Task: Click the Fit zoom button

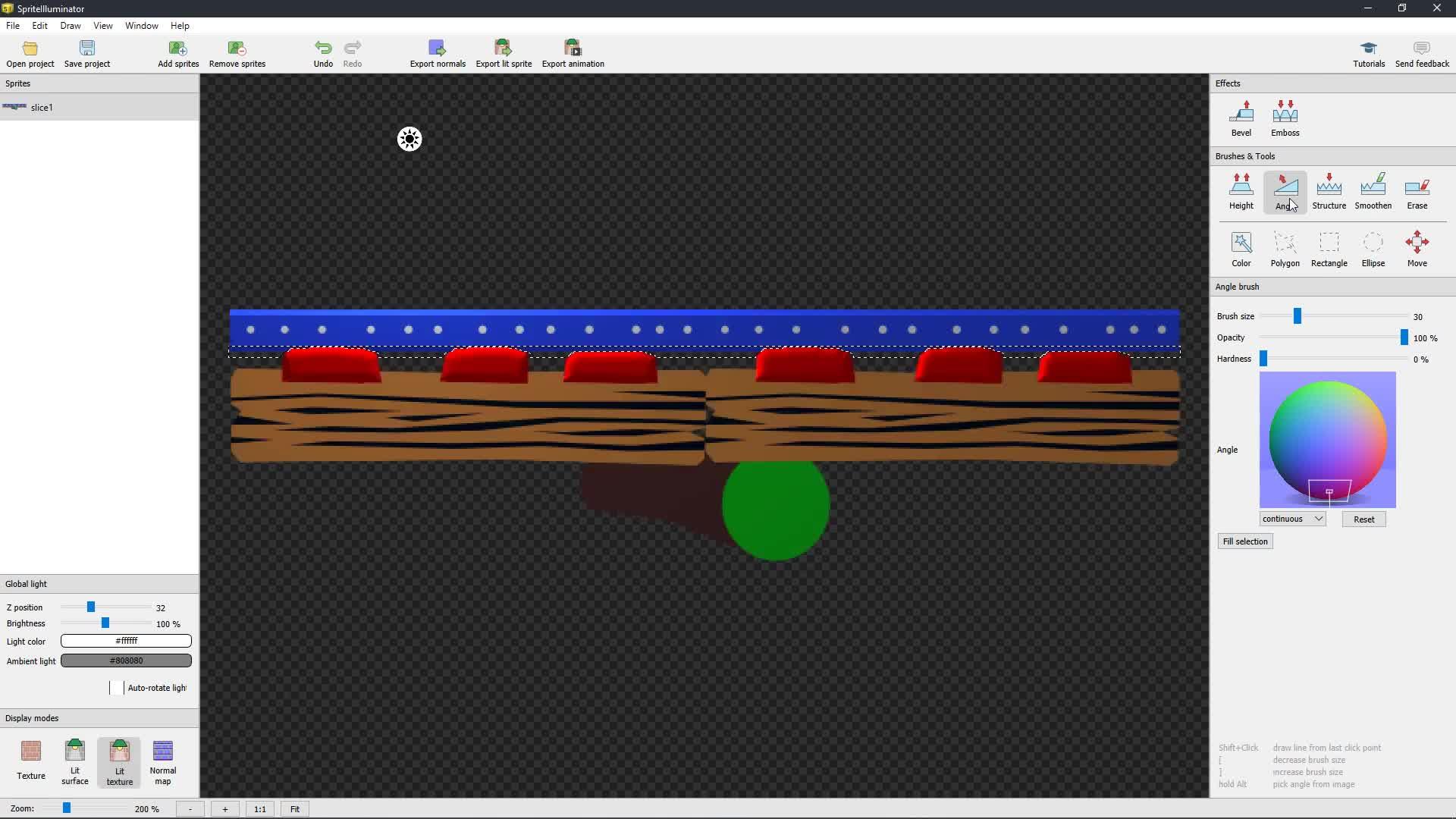Action: (x=295, y=809)
